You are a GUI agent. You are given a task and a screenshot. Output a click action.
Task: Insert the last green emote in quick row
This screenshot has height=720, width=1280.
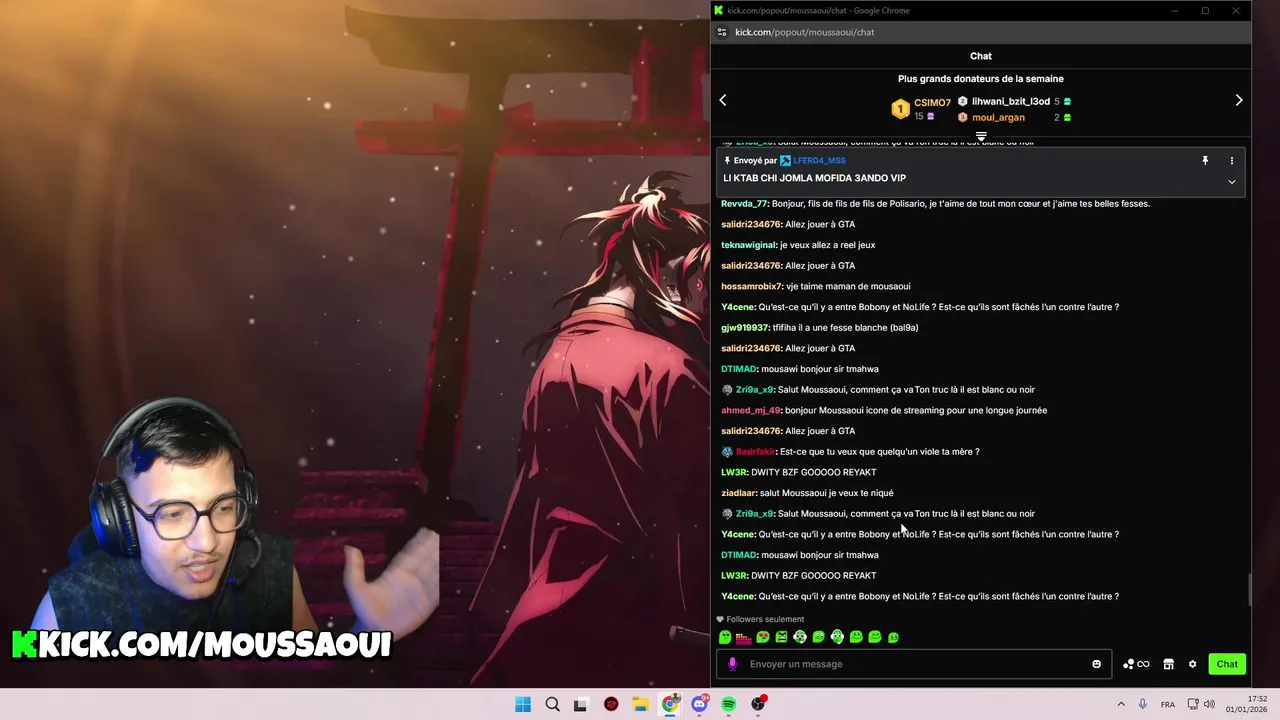click(893, 637)
